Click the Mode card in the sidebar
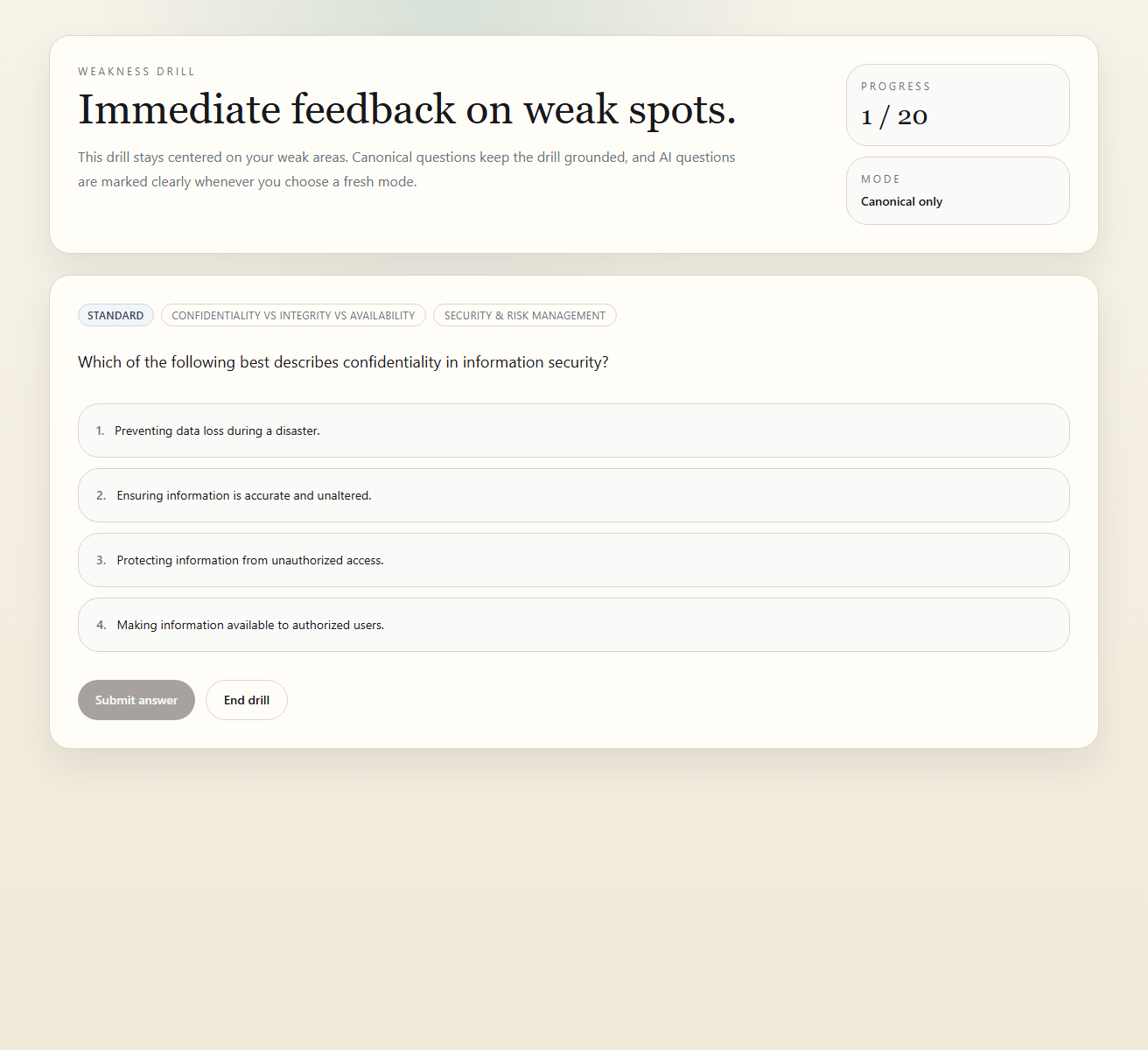 [x=957, y=190]
